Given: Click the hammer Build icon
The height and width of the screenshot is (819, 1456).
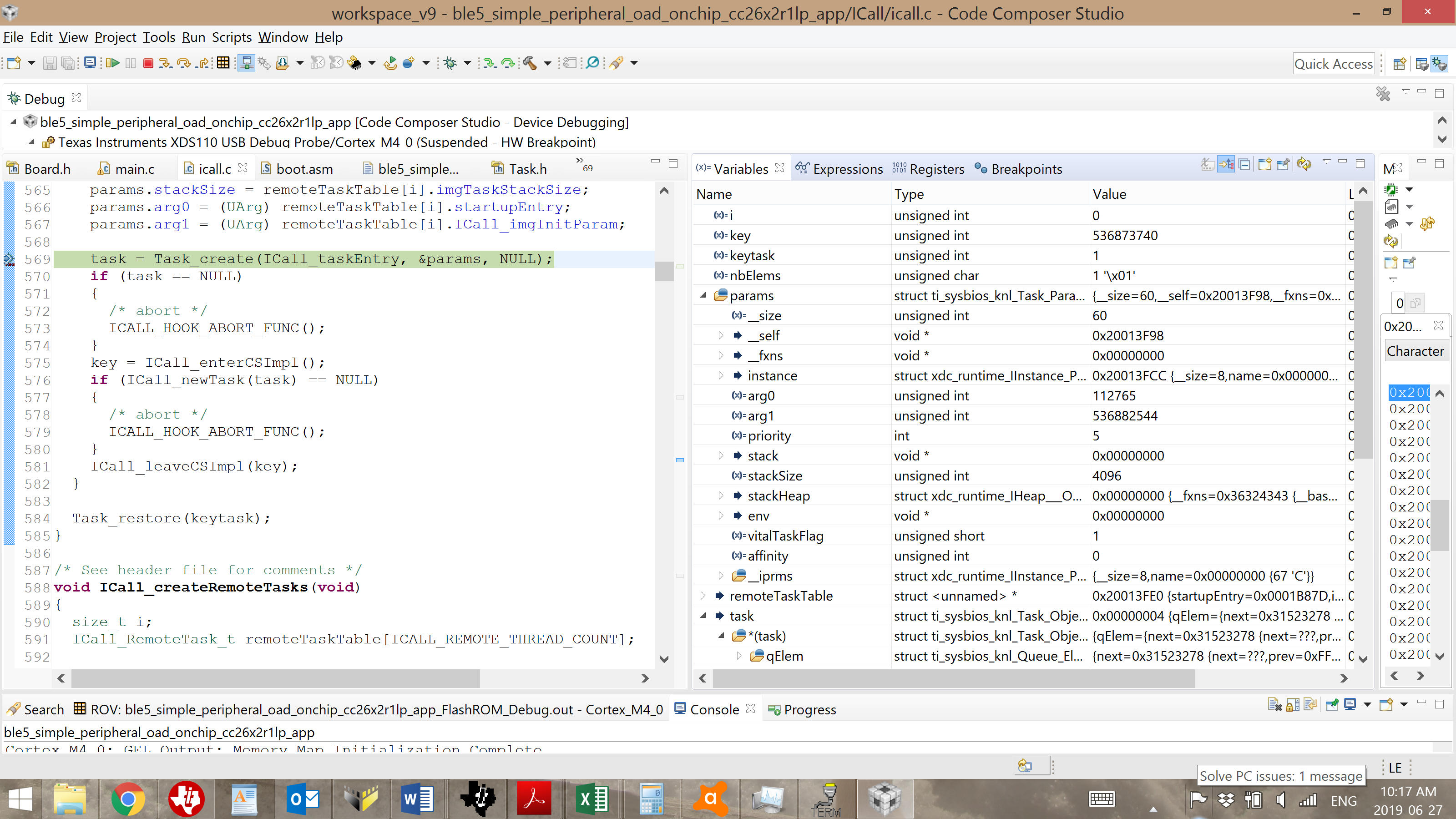Looking at the screenshot, I should [530, 63].
